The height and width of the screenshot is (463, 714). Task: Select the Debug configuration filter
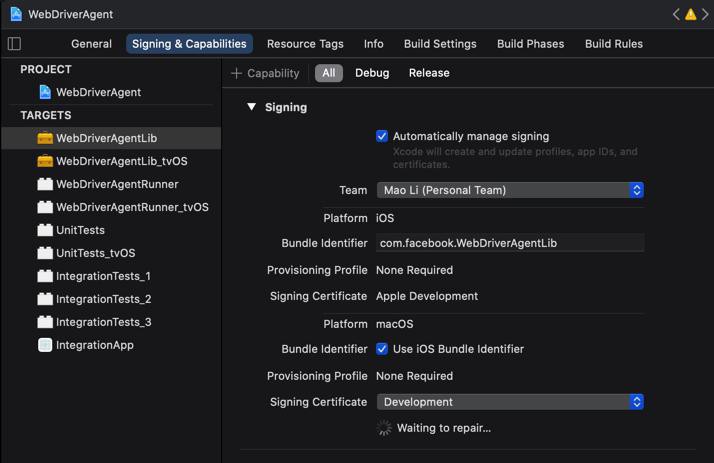(372, 73)
